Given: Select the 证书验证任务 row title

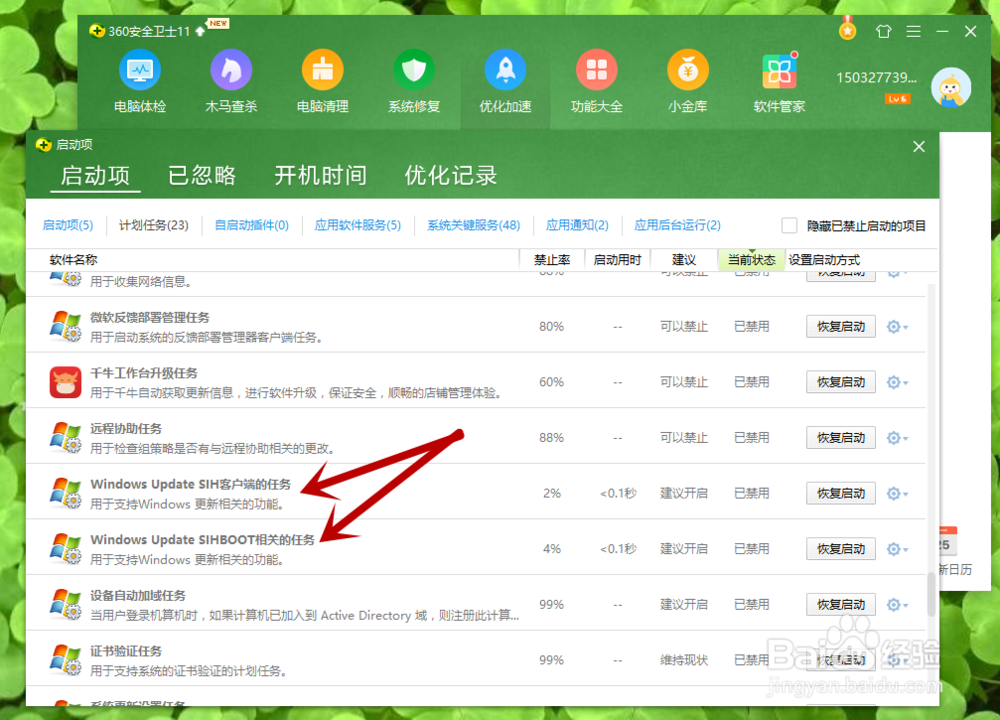Looking at the screenshot, I should point(126,651).
